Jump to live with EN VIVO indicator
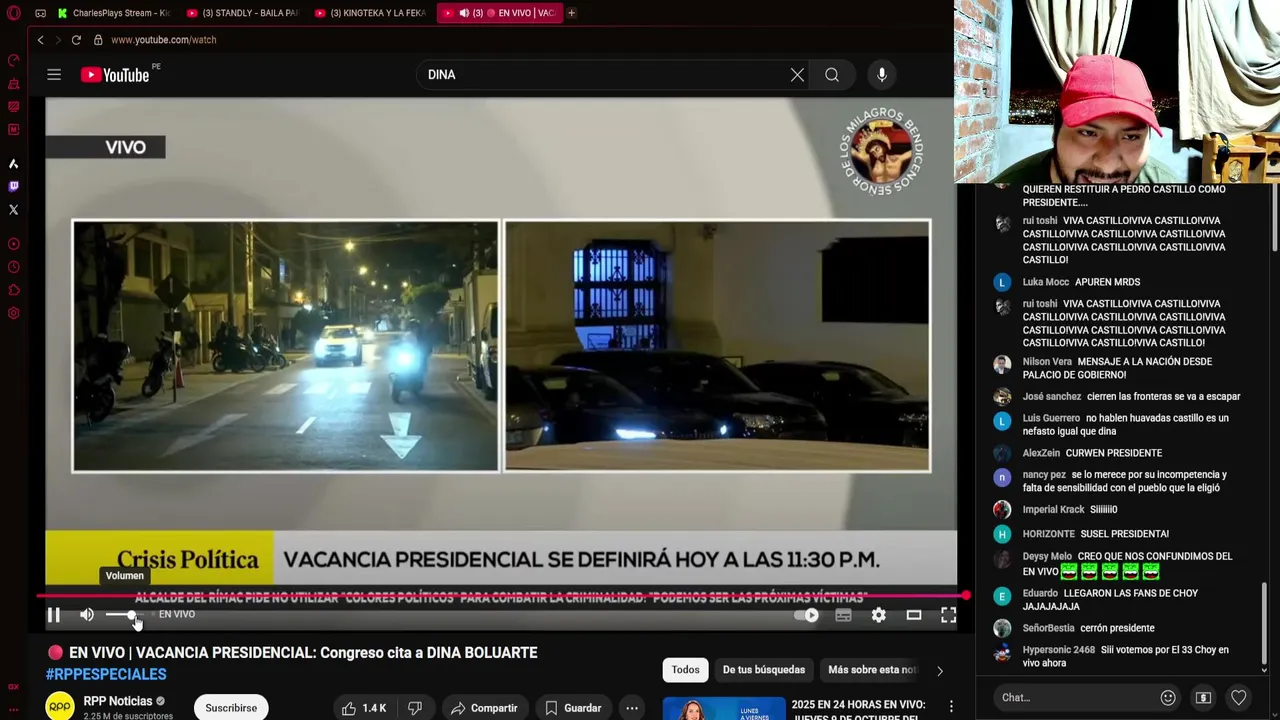This screenshot has width=1280, height=720. point(177,615)
